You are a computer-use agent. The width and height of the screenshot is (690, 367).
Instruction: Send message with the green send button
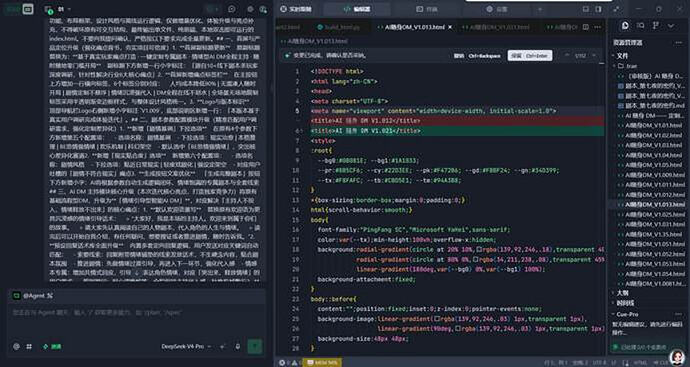pyautogui.click(x=255, y=346)
